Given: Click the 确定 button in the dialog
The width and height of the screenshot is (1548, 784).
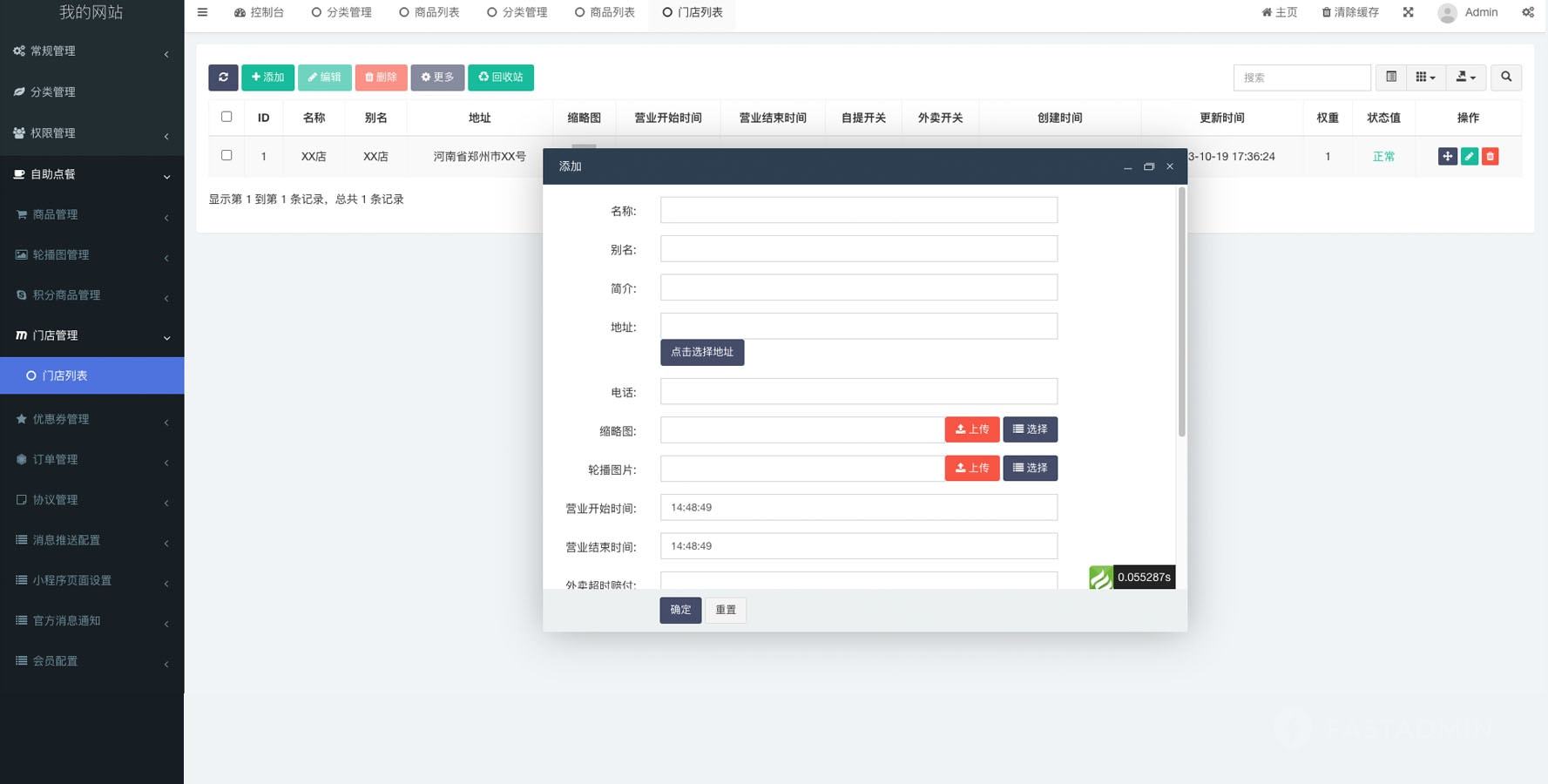Looking at the screenshot, I should 679,610.
